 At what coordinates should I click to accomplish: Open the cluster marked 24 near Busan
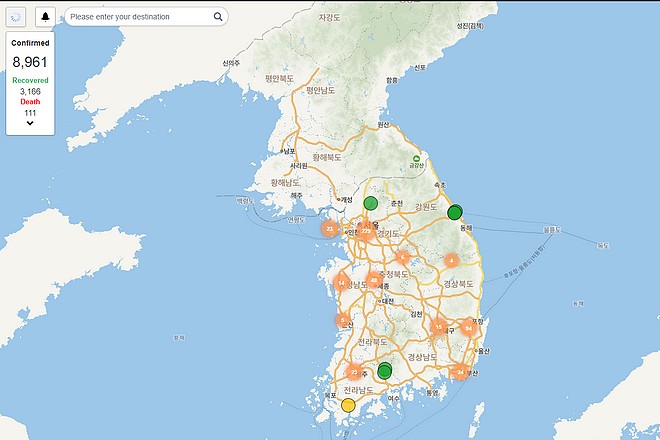[x=459, y=372]
